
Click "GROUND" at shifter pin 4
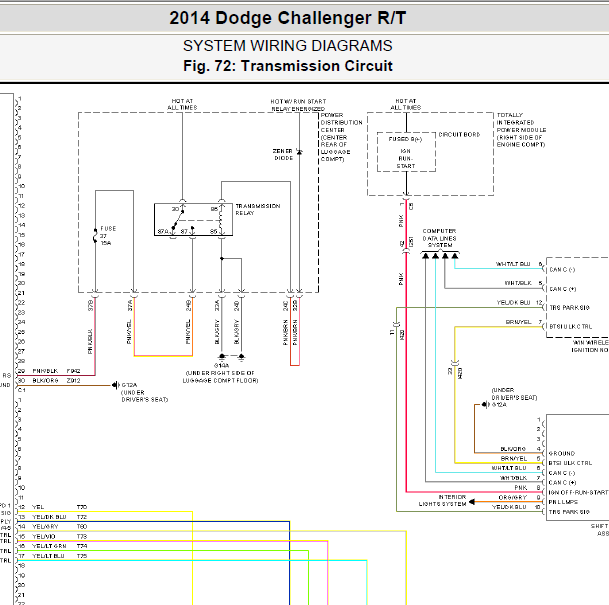click(562, 453)
